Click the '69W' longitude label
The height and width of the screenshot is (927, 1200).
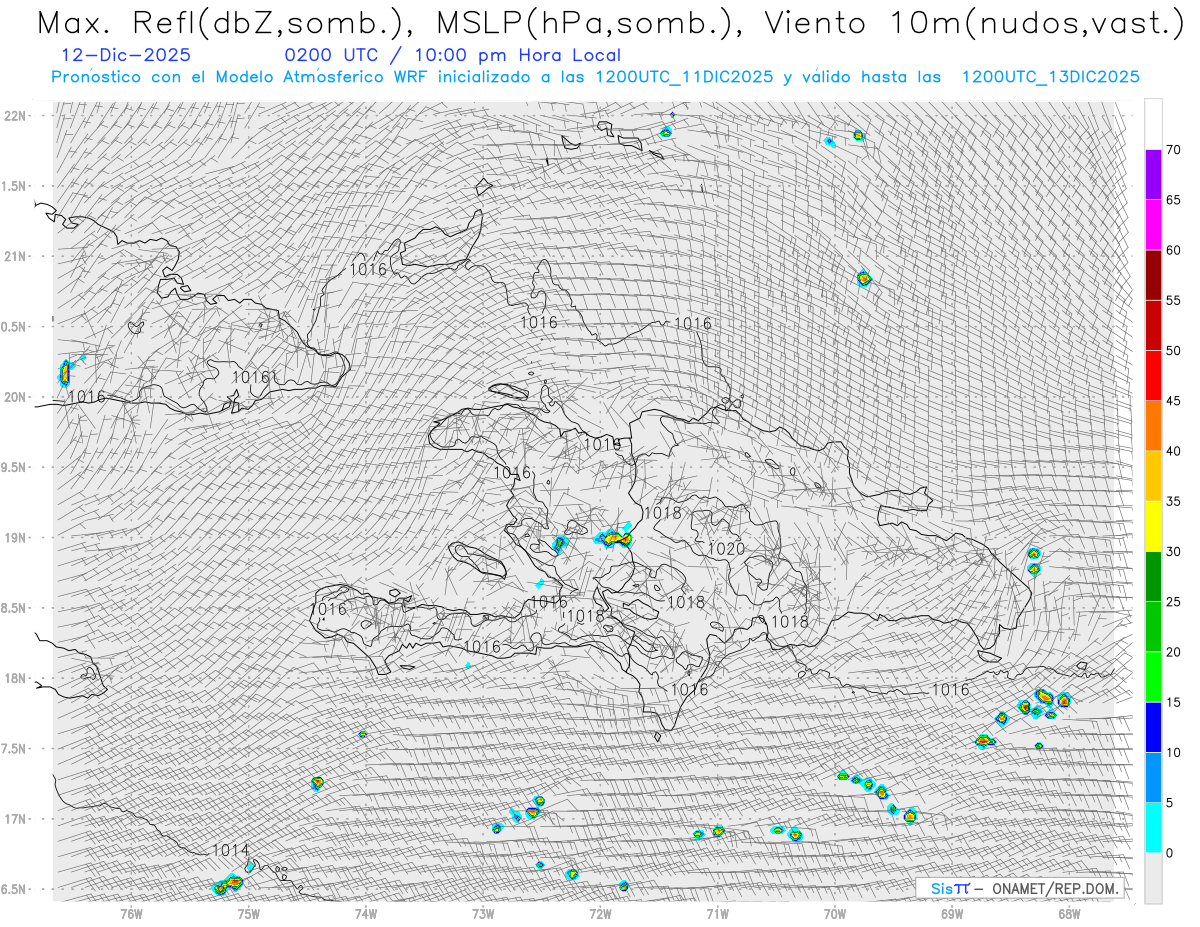coord(952,913)
